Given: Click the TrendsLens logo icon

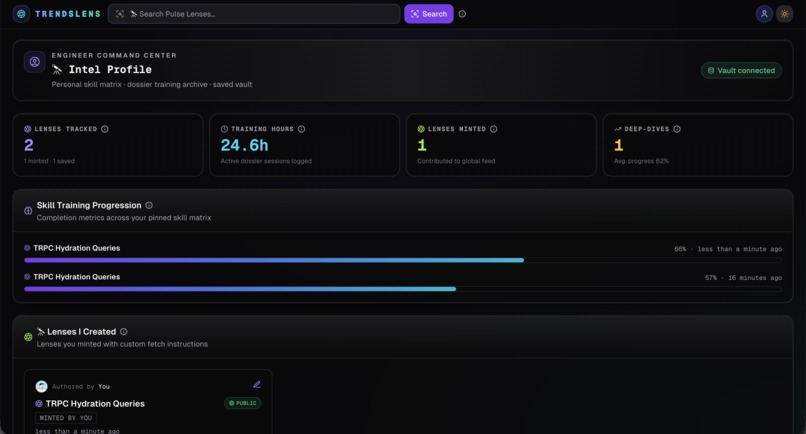Looking at the screenshot, I should (x=21, y=14).
